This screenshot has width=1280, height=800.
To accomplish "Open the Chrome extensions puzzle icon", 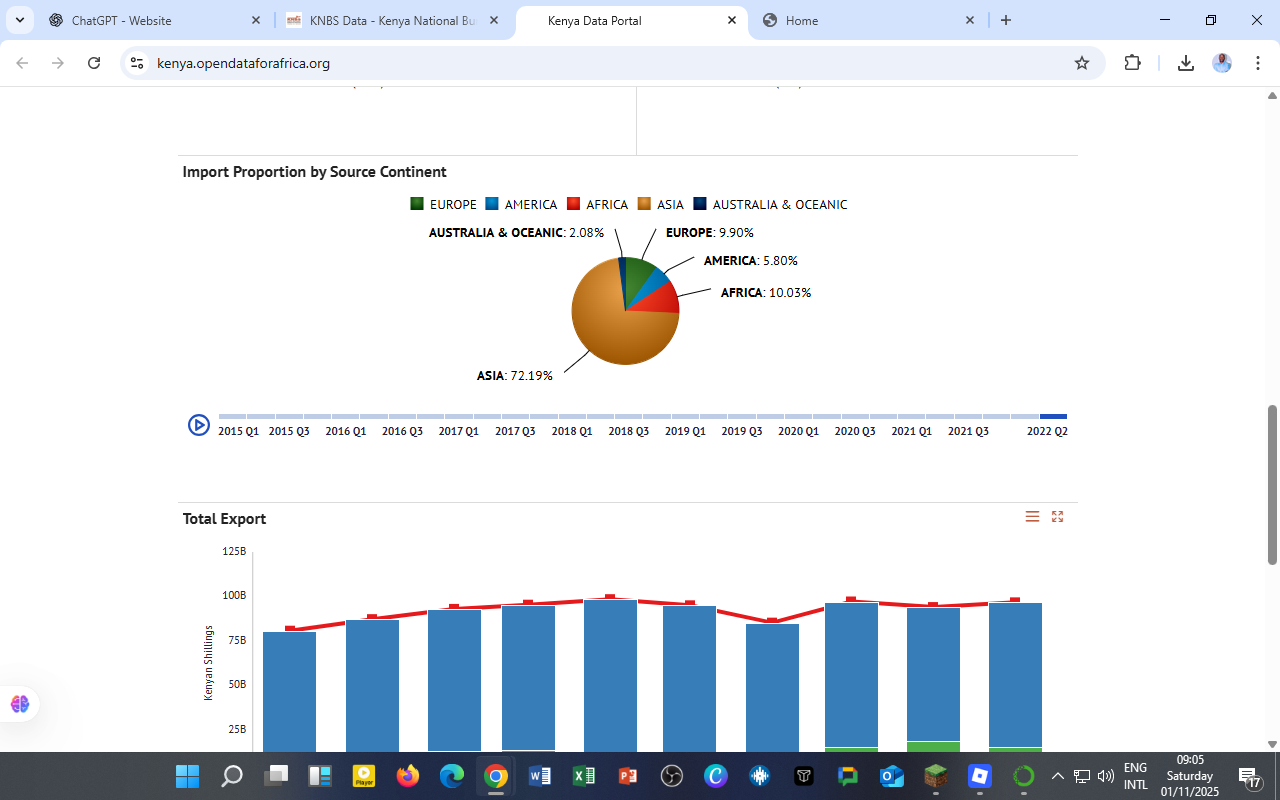I will pos(1132,62).
